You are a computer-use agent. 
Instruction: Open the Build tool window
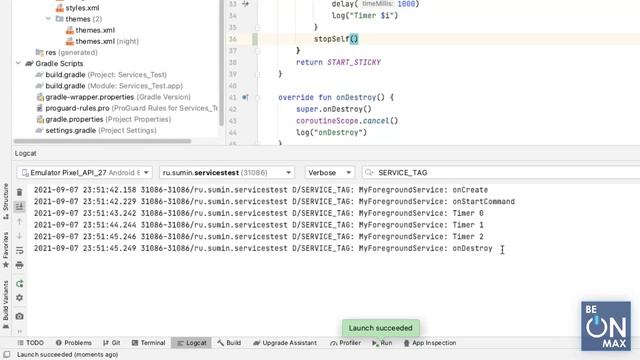pyautogui.click(x=229, y=343)
